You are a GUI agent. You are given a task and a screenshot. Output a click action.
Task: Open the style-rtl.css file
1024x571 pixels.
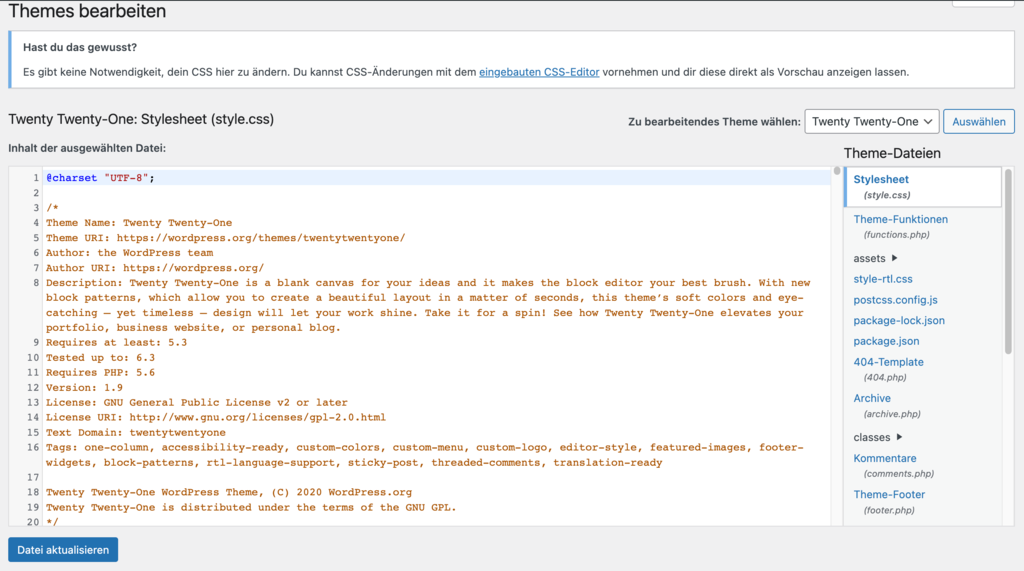[882, 279]
